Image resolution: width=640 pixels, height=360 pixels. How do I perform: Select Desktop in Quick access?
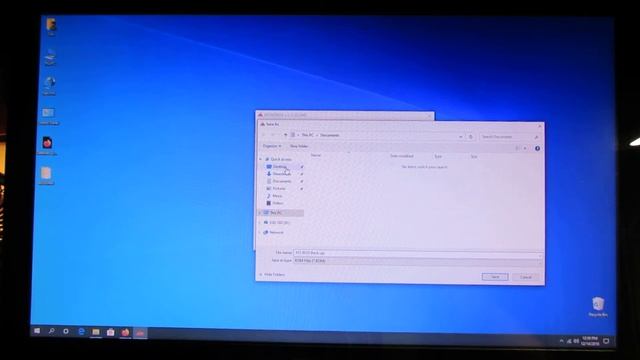[280, 167]
